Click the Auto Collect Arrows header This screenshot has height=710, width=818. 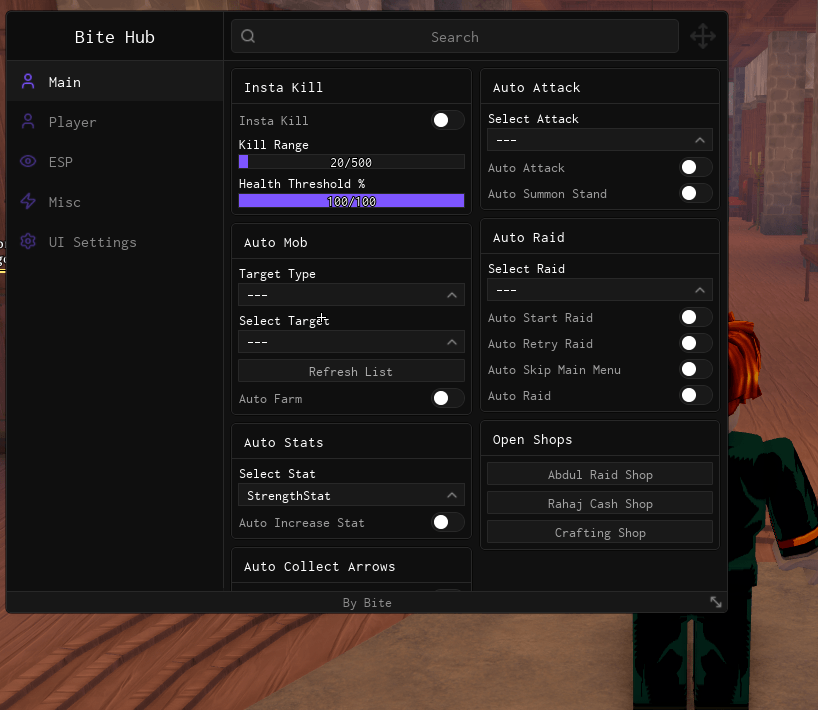click(x=319, y=566)
